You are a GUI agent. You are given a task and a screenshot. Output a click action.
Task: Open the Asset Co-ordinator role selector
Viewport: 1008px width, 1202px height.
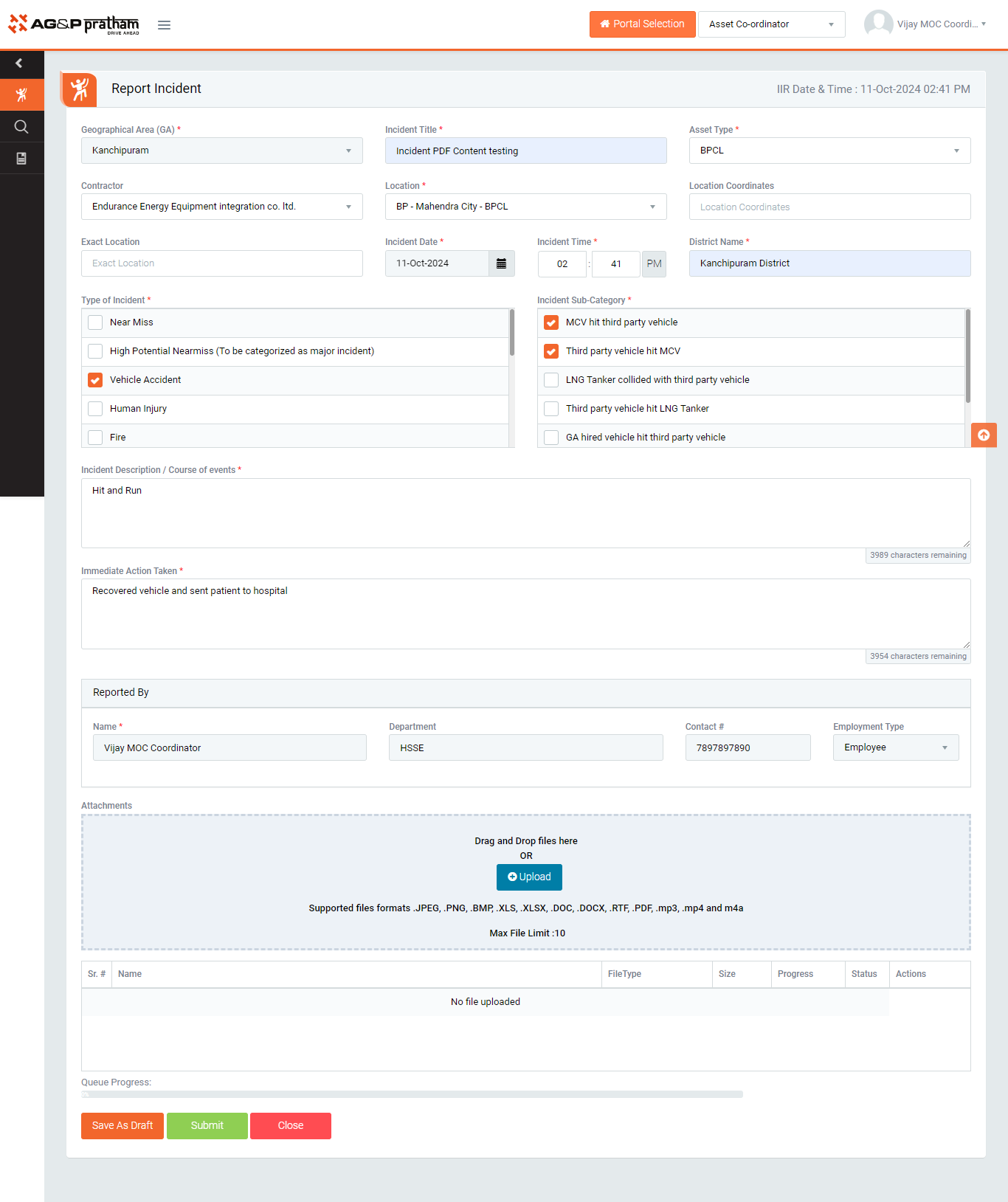point(770,24)
